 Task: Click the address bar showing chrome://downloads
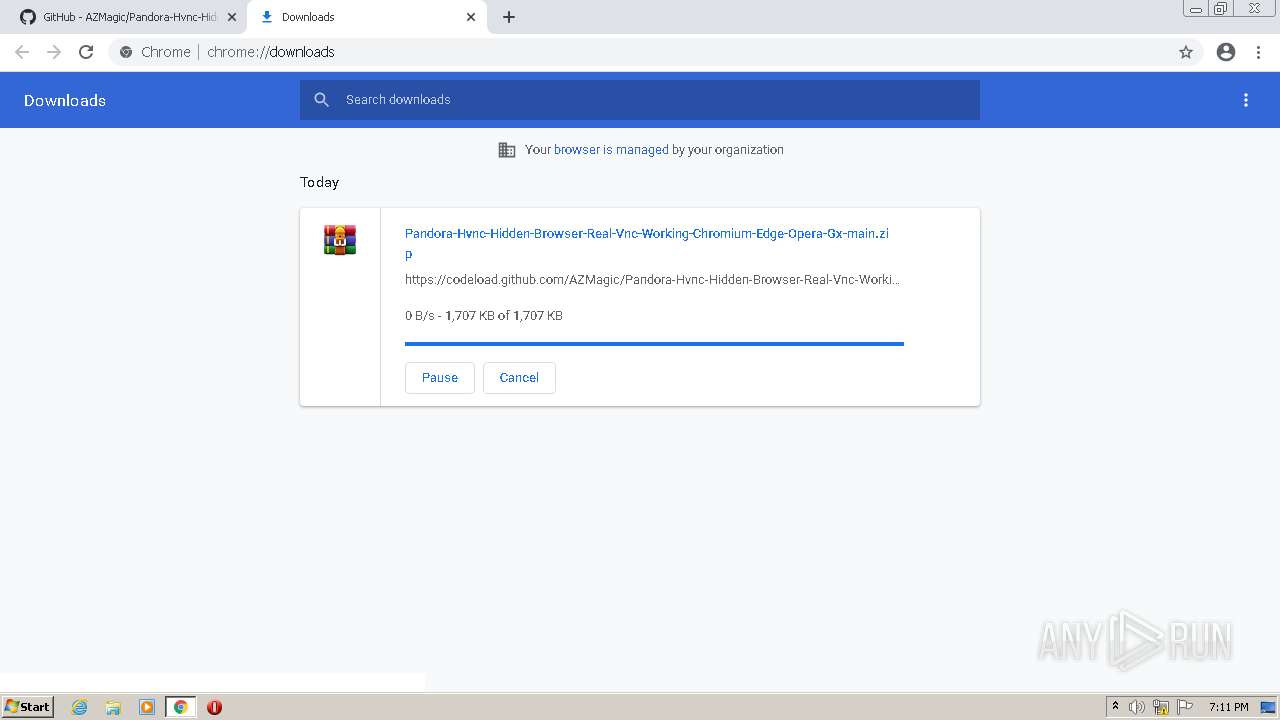pos(640,52)
